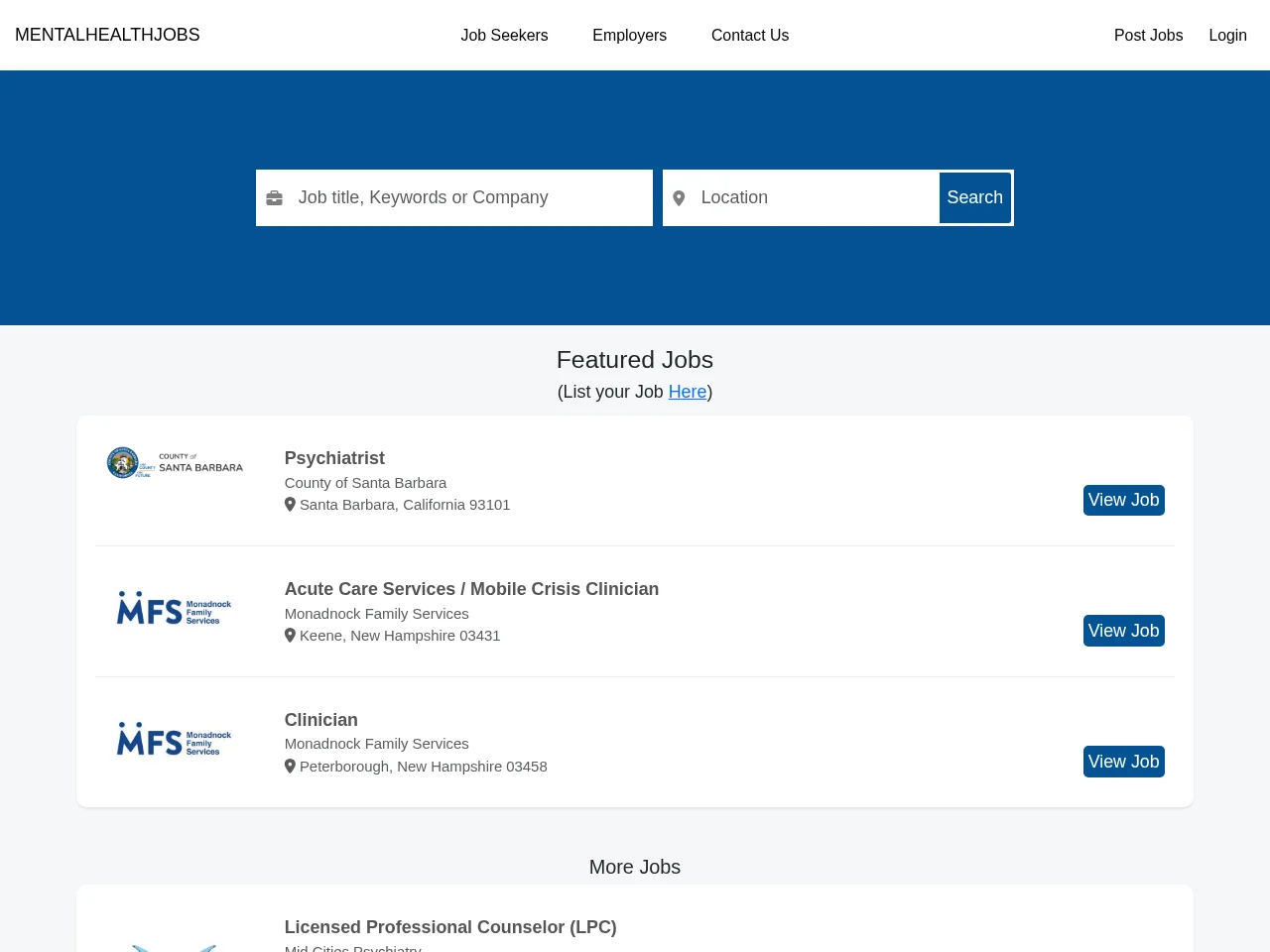View Job for Psychiatrist listing
The height and width of the screenshot is (952, 1270).
pos(1123,500)
